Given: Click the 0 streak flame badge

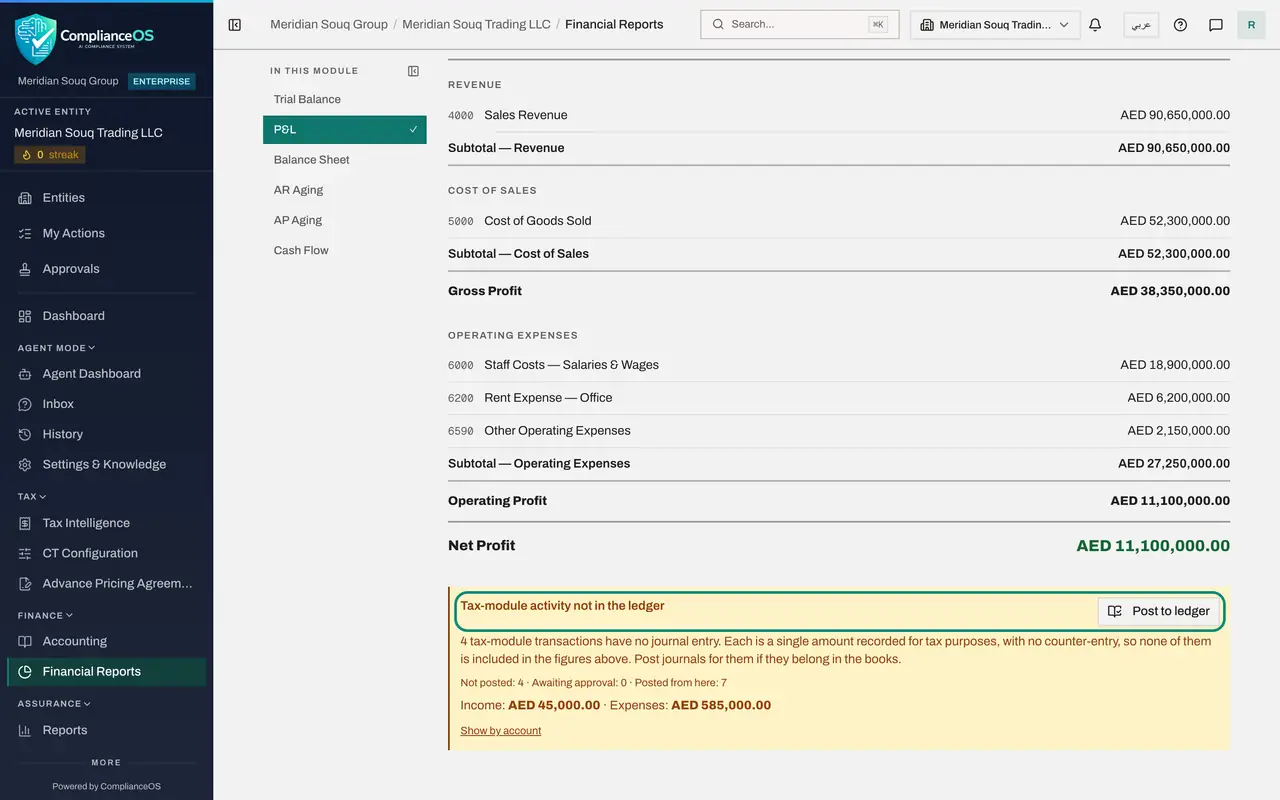Looking at the screenshot, I should pos(50,155).
